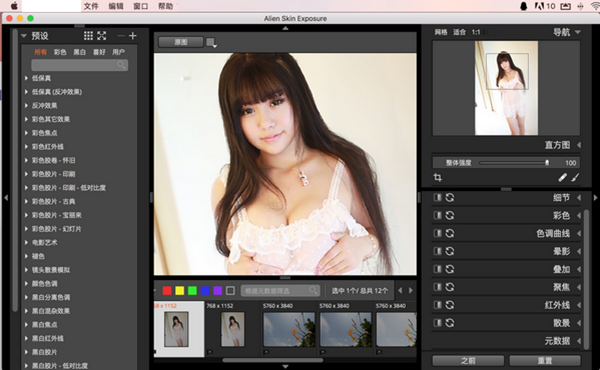Toggle the 聚焦 panel on or off
The image size is (600, 370).
click(x=437, y=287)
